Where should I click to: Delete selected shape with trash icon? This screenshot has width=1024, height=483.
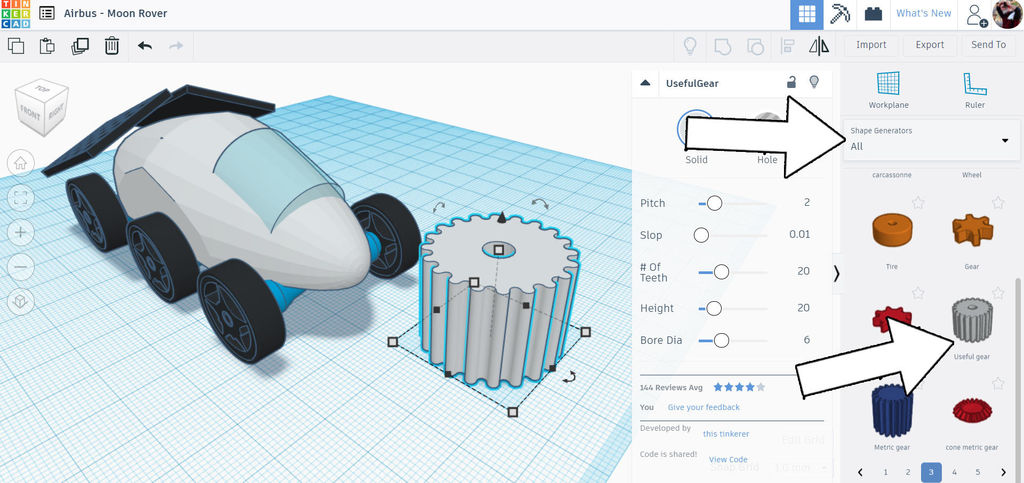tap(112, 46)
